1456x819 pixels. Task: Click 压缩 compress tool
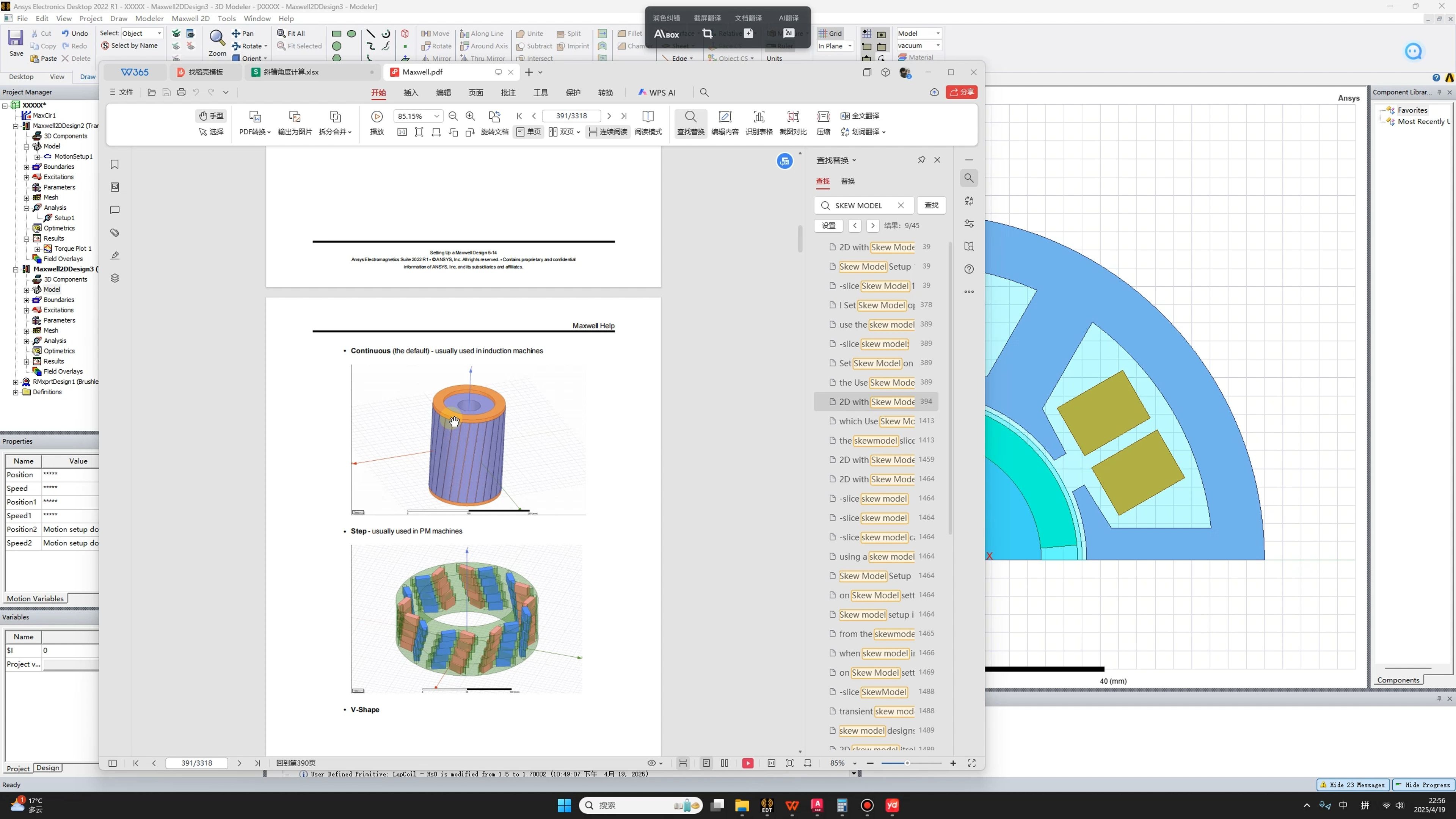coord(824,122)
